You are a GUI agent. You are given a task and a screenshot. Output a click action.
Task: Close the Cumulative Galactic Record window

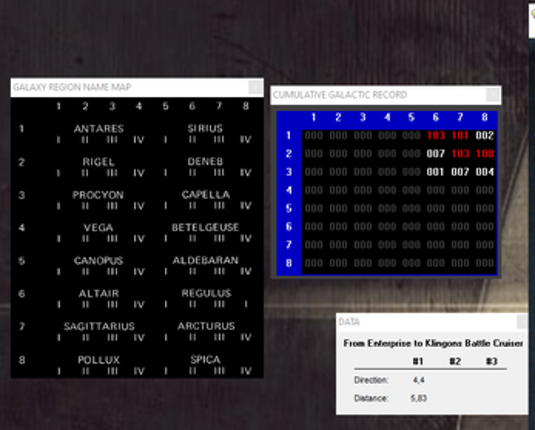tap(493, 95)
